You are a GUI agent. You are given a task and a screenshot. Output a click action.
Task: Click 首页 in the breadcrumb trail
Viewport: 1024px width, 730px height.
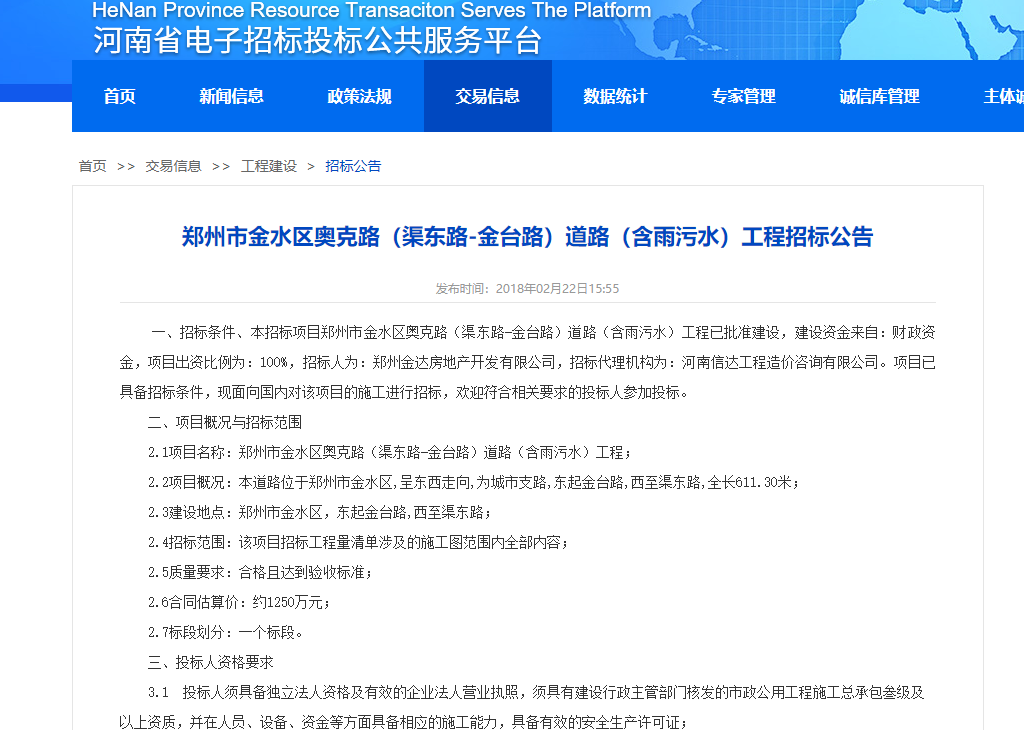[92, 166]
